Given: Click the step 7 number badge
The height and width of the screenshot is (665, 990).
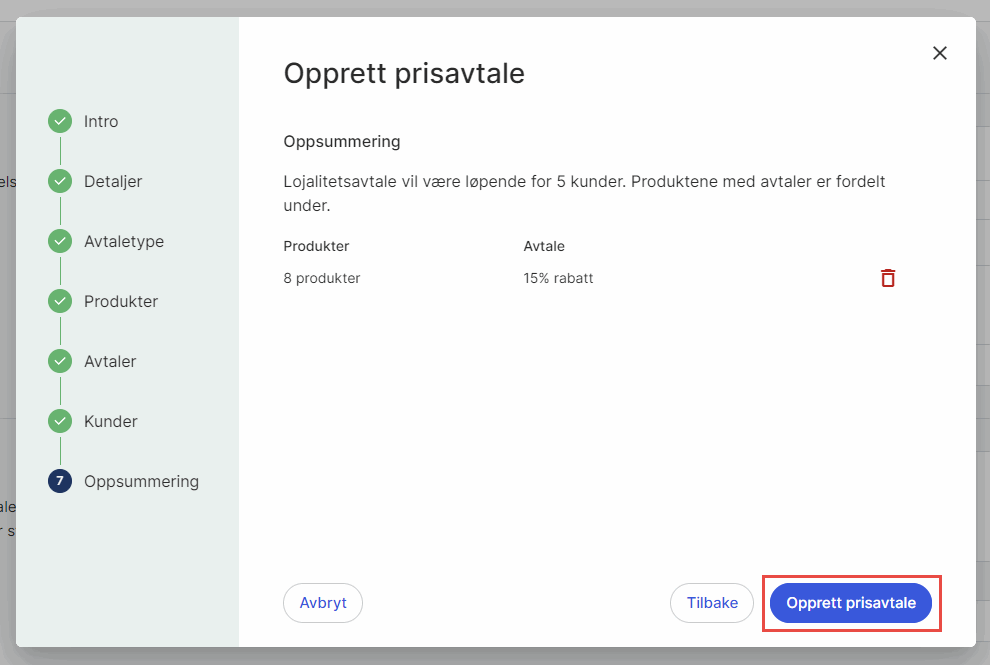Looking at the screenshot, I should point(60,481).
